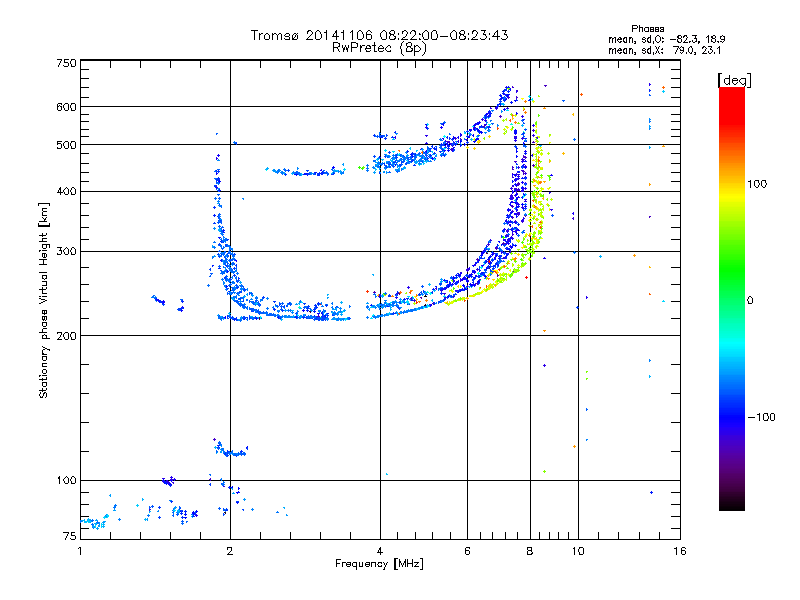Click the 'Frequency [MHz]' axis label
800x600 pixels.
(x=379, y=564)
